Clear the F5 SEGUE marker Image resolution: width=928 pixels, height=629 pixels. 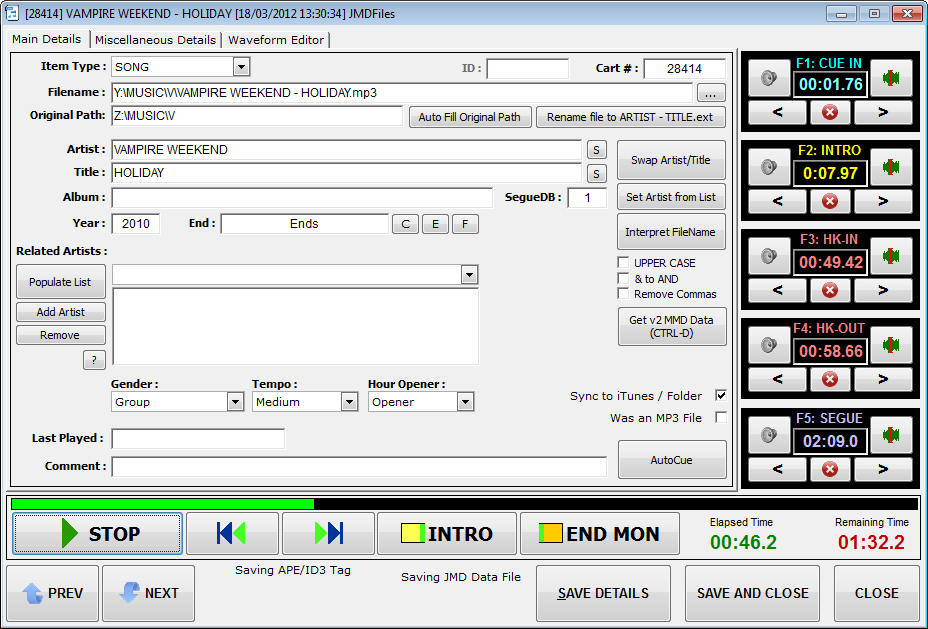pyautogui.click(x=830, y=469)
